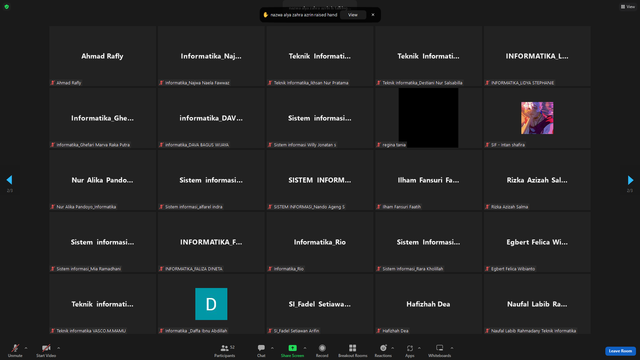Click the Leave Room button

620,351
